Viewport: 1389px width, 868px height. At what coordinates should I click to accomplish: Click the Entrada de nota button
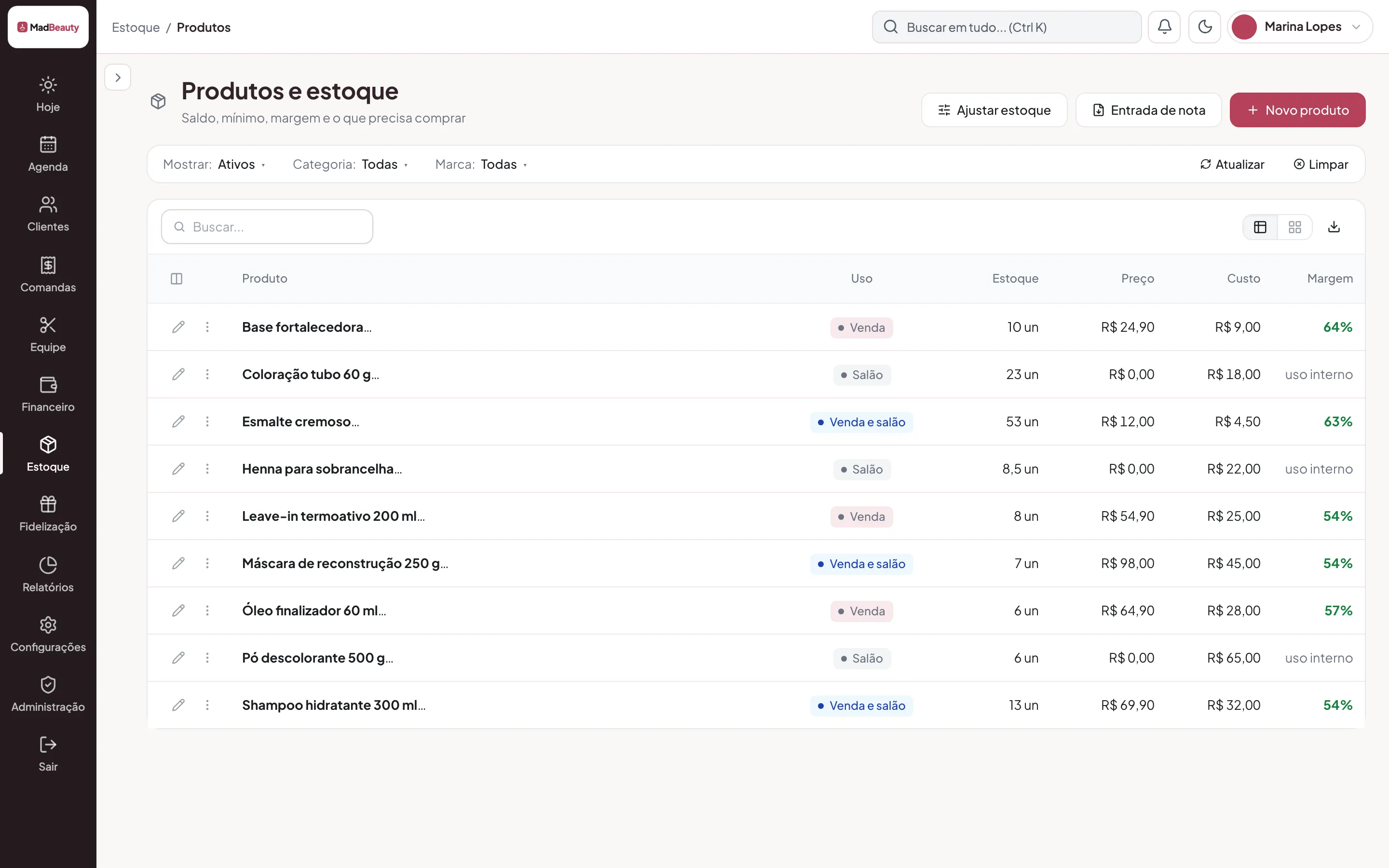coord(1148,110)
